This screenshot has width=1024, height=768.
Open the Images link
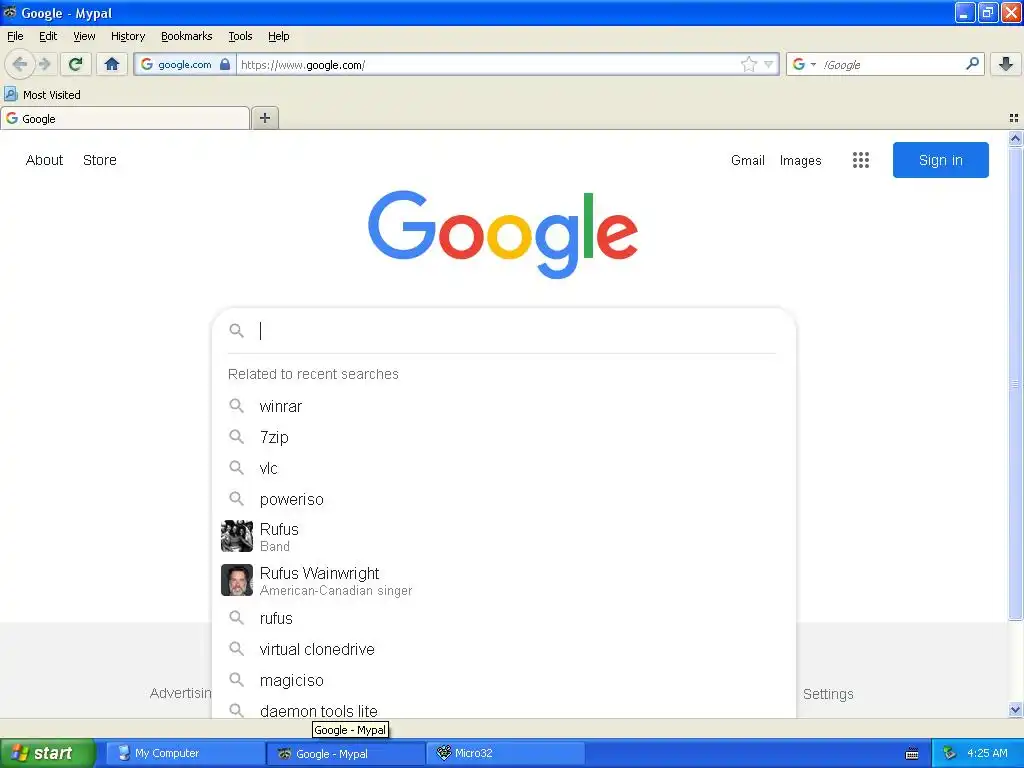click(800, 160)
